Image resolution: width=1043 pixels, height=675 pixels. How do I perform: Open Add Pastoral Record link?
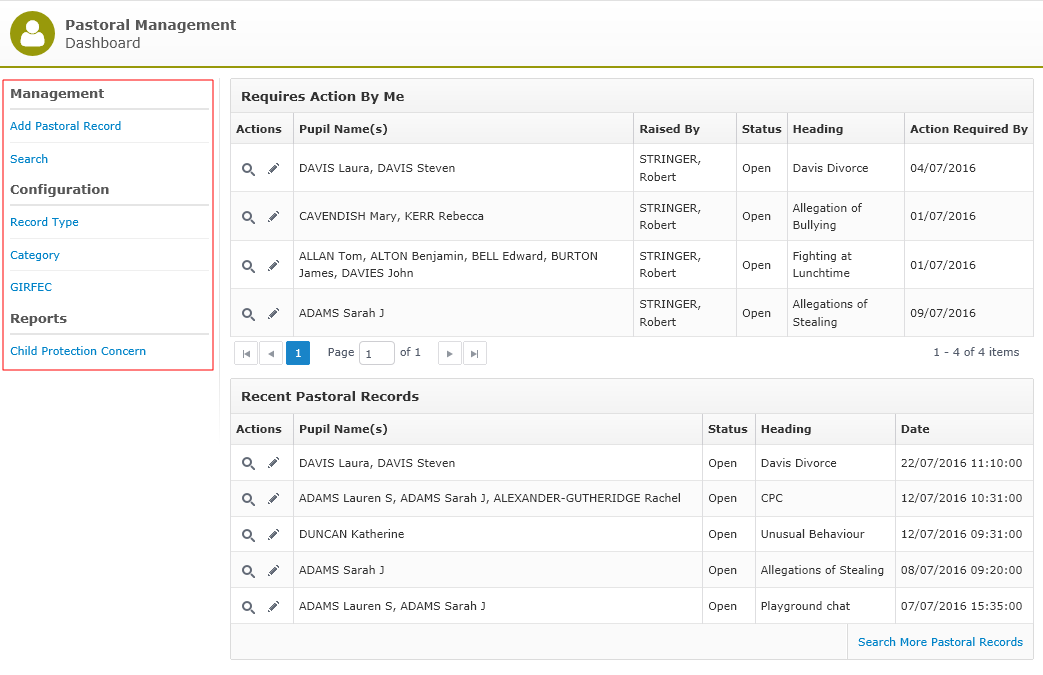coord(66,126)
